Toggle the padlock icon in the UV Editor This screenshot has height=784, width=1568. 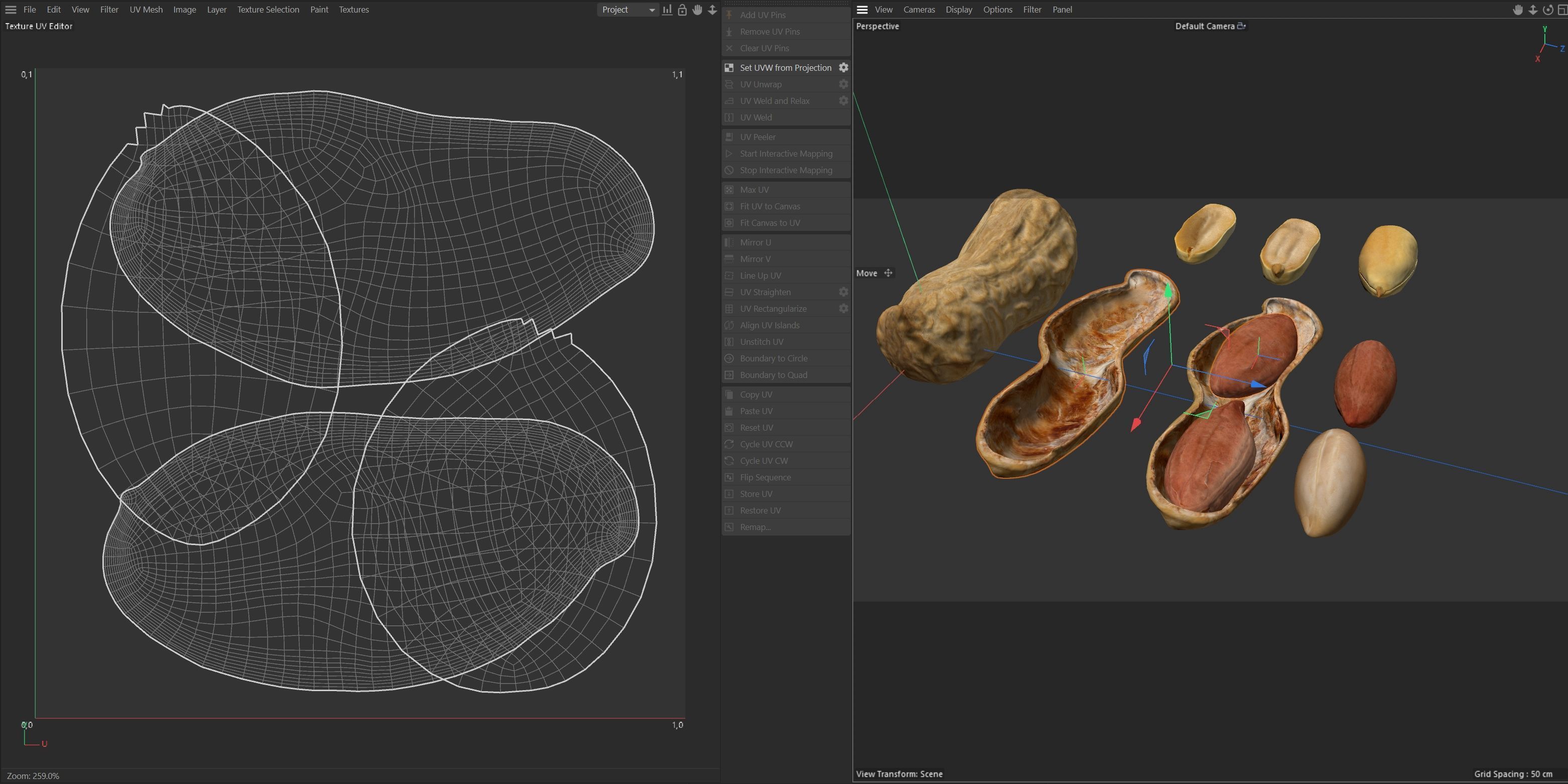click(x=682, y=10)
